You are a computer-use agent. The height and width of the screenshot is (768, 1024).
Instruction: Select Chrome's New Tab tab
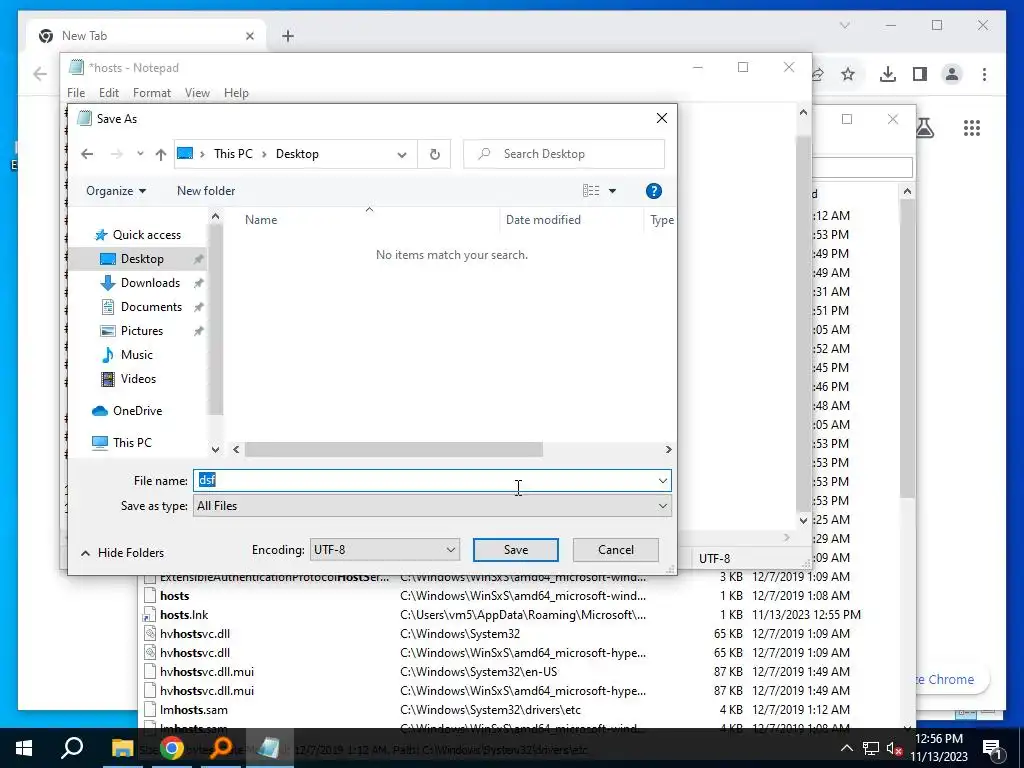tap(146, 36)
